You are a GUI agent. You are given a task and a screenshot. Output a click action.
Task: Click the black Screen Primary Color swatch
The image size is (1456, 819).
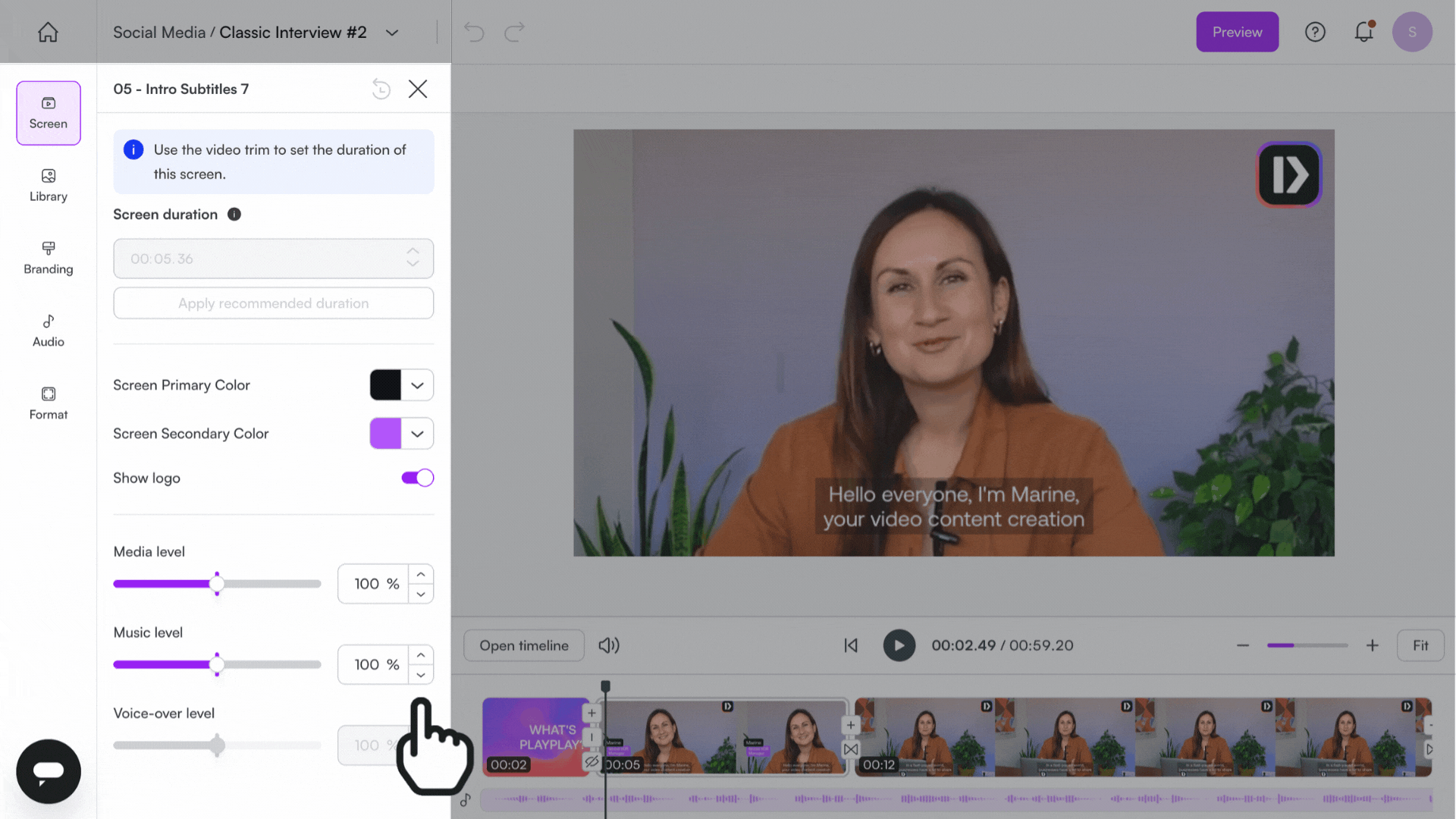tap(385, 385)
